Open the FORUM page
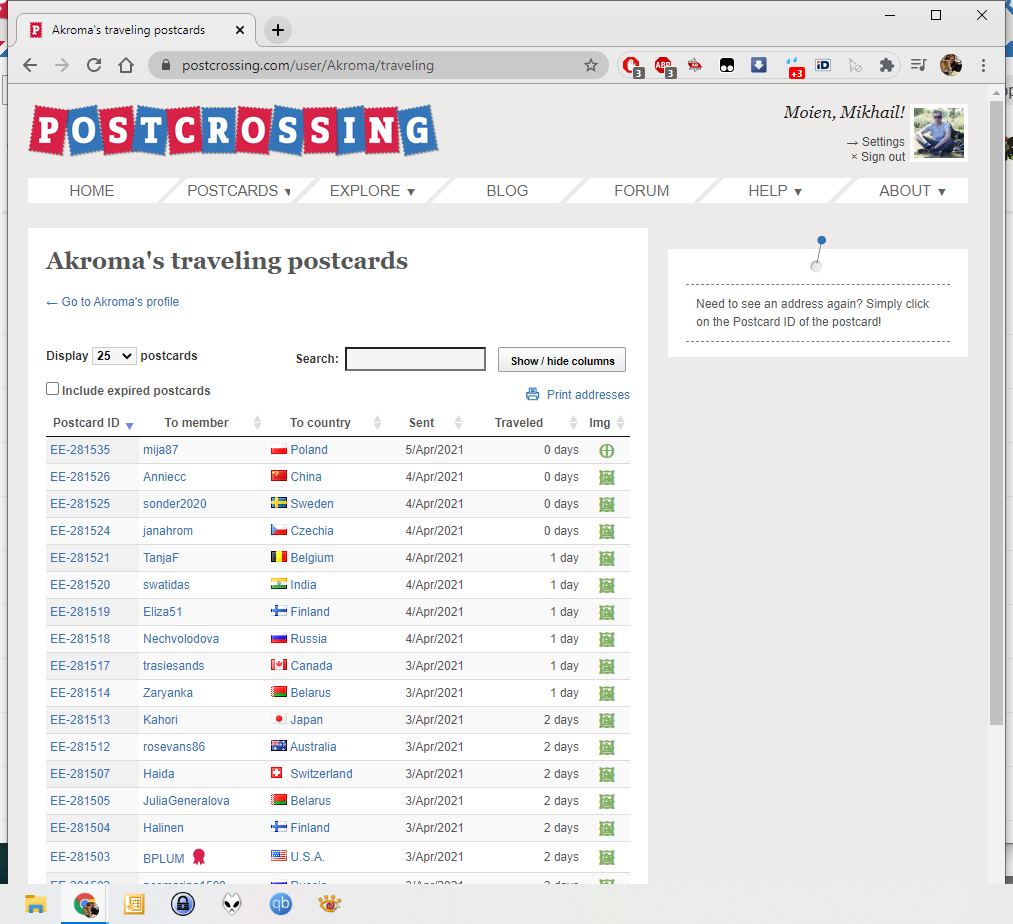Viewport: 1013px width, 924px height. click(642, 191)
